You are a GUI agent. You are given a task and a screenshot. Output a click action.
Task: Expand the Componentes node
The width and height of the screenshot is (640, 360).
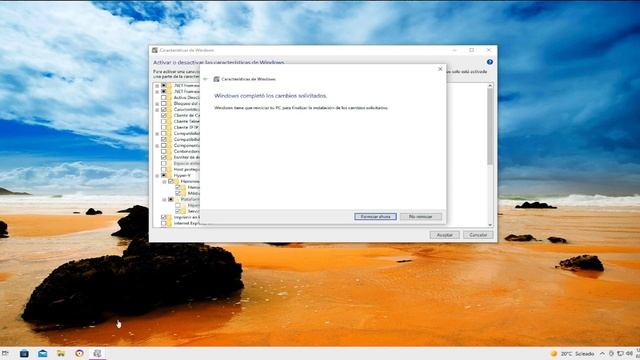click(x=157, y=145)
